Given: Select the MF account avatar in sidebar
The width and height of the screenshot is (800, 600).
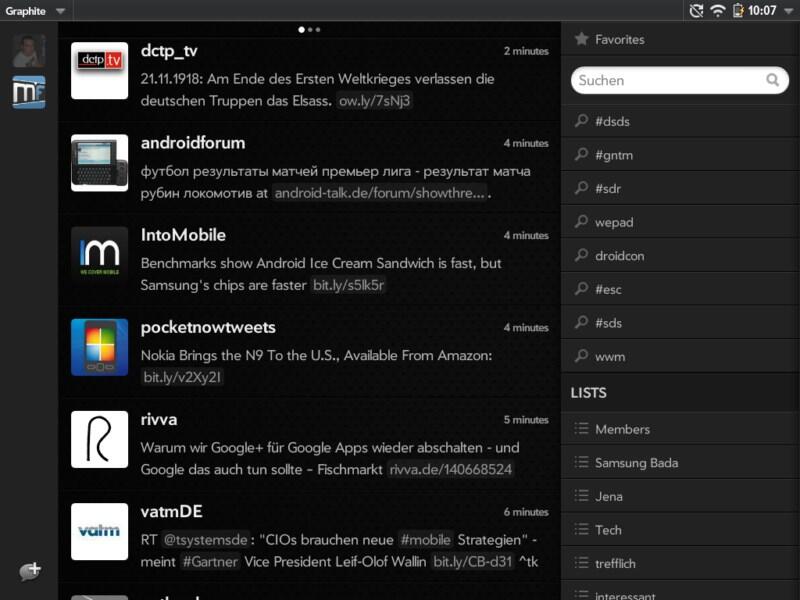Looking at the screenshot, I should pos(29,92).
